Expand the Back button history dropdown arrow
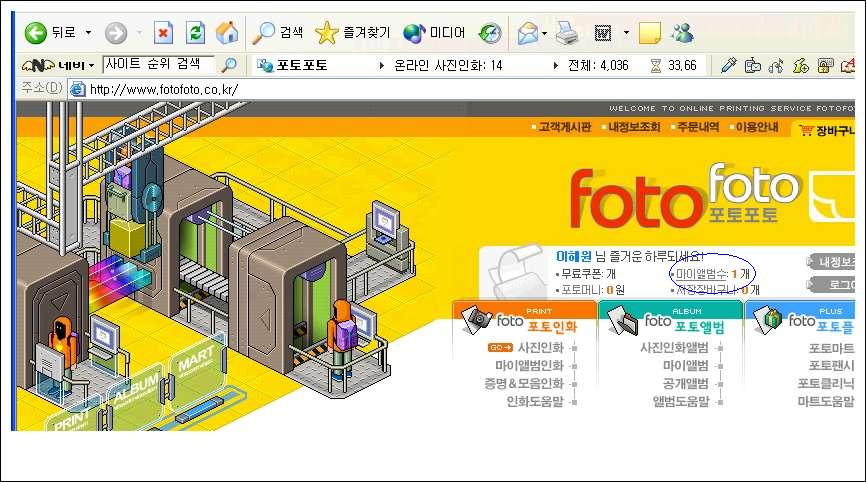 click(x=88, y=33)
